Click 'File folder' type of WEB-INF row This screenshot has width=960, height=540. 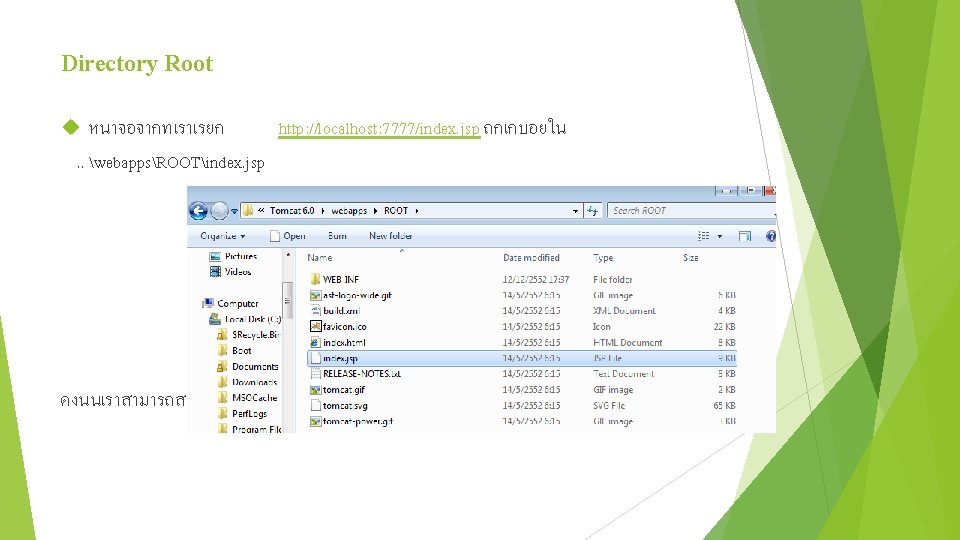tap(612, 279)
